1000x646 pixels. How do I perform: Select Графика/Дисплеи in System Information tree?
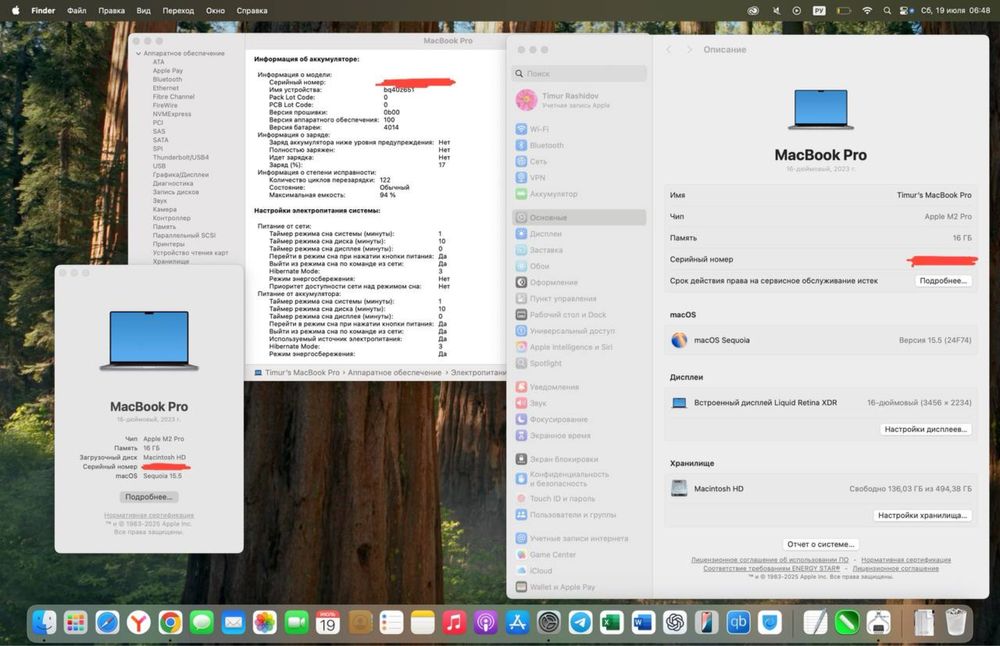coord(180,174)
